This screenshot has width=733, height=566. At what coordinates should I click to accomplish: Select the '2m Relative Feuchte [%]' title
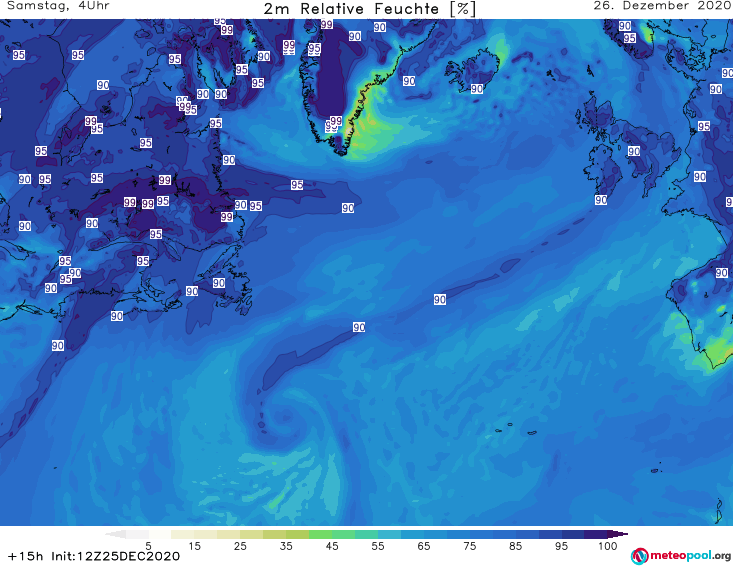[369, 9]
